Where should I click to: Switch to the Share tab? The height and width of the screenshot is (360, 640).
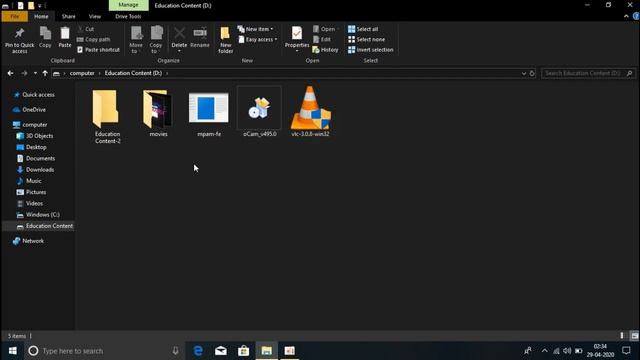coord(69,16)
